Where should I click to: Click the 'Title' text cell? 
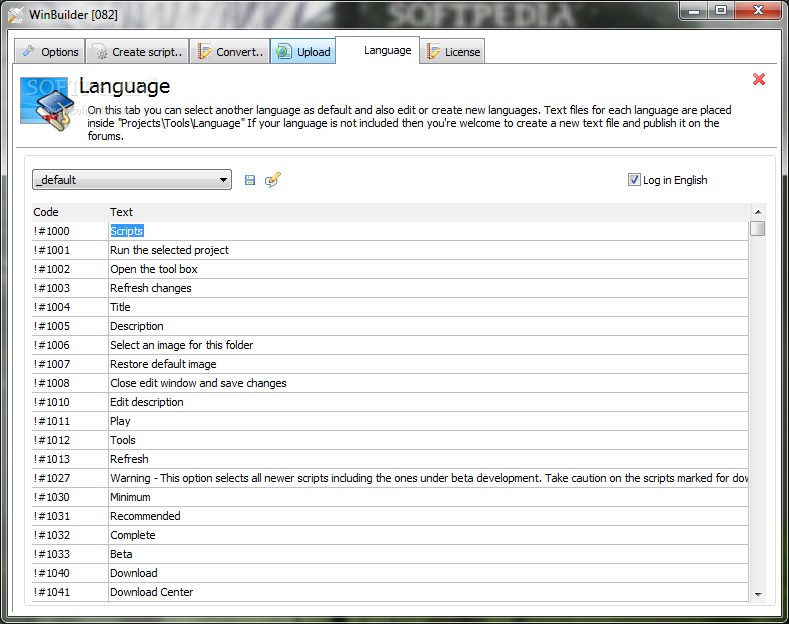click(x=428, y=307)
